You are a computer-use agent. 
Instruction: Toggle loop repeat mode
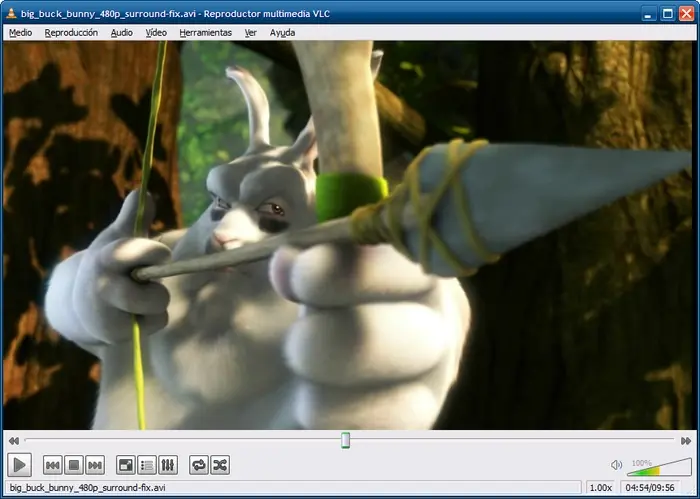pyautogui.click(x=199, y=466)
